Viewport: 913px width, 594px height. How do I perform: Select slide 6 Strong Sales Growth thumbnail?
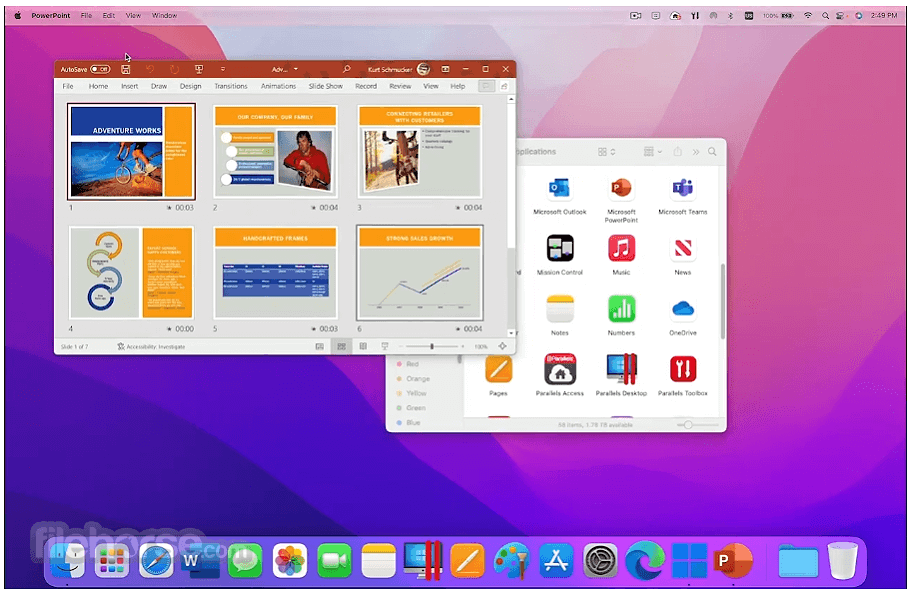click(420, 273)
